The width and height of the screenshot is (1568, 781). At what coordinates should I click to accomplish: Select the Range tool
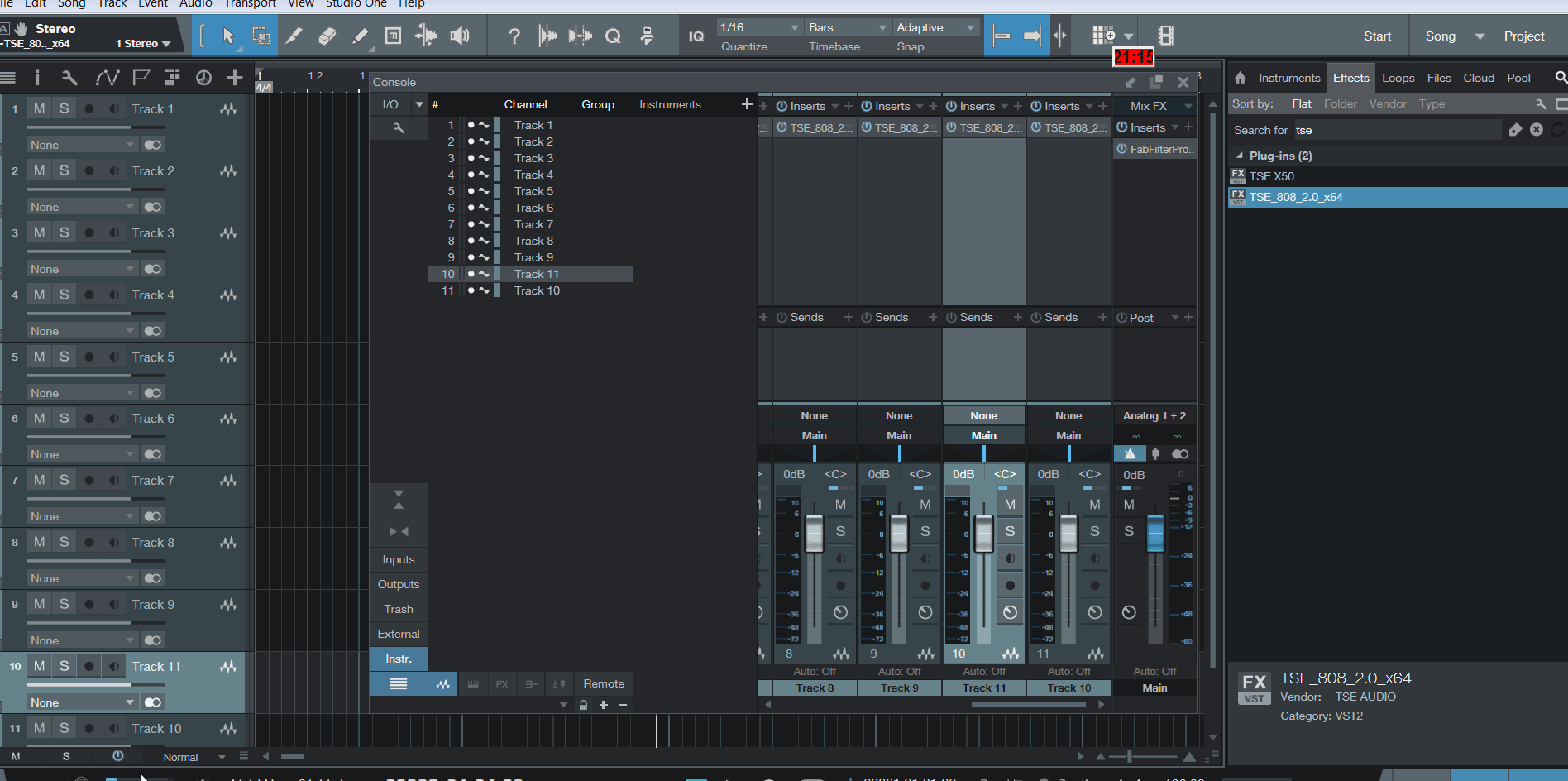(x=261, y=36)
